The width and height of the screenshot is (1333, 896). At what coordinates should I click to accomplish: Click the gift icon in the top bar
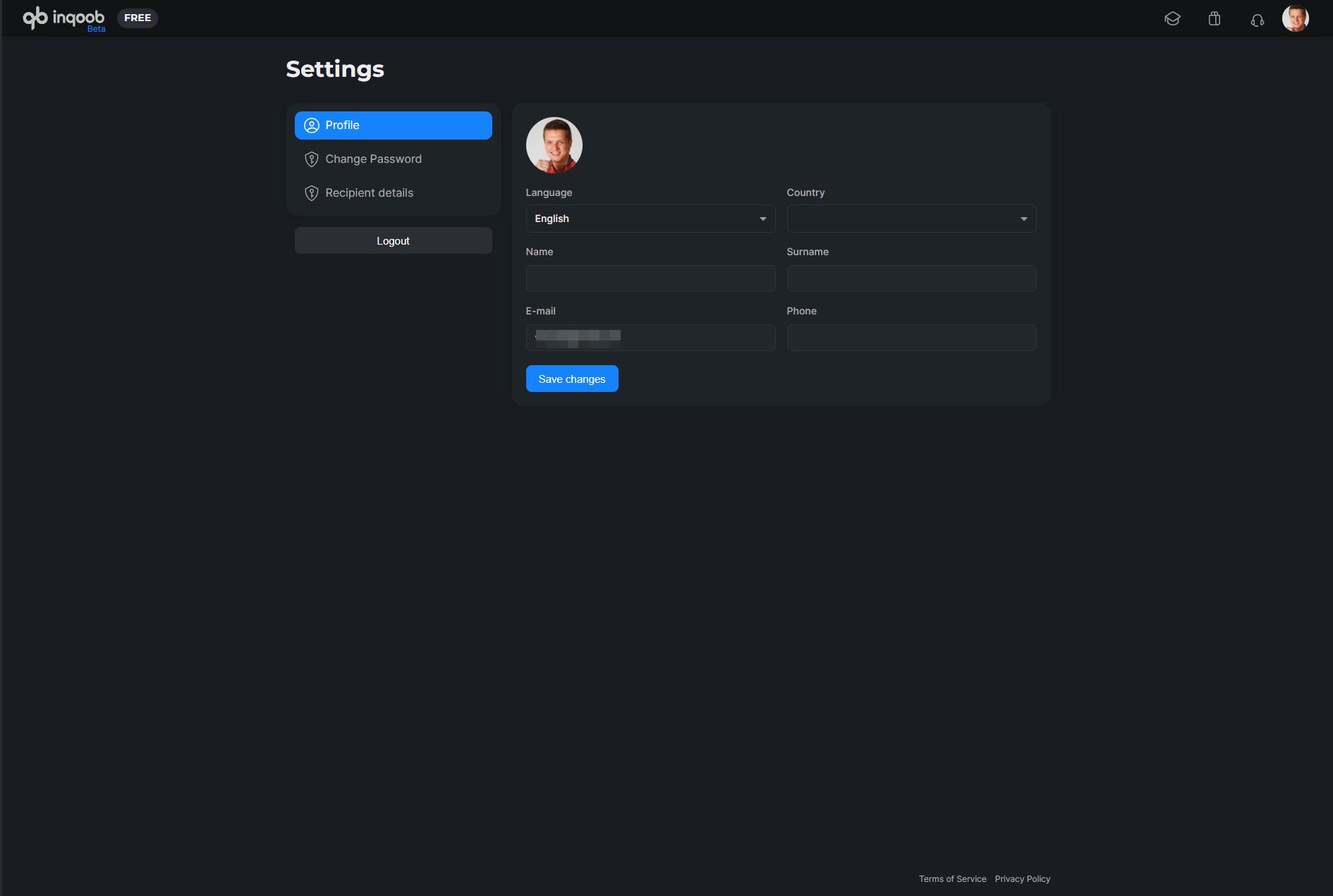1215,18
